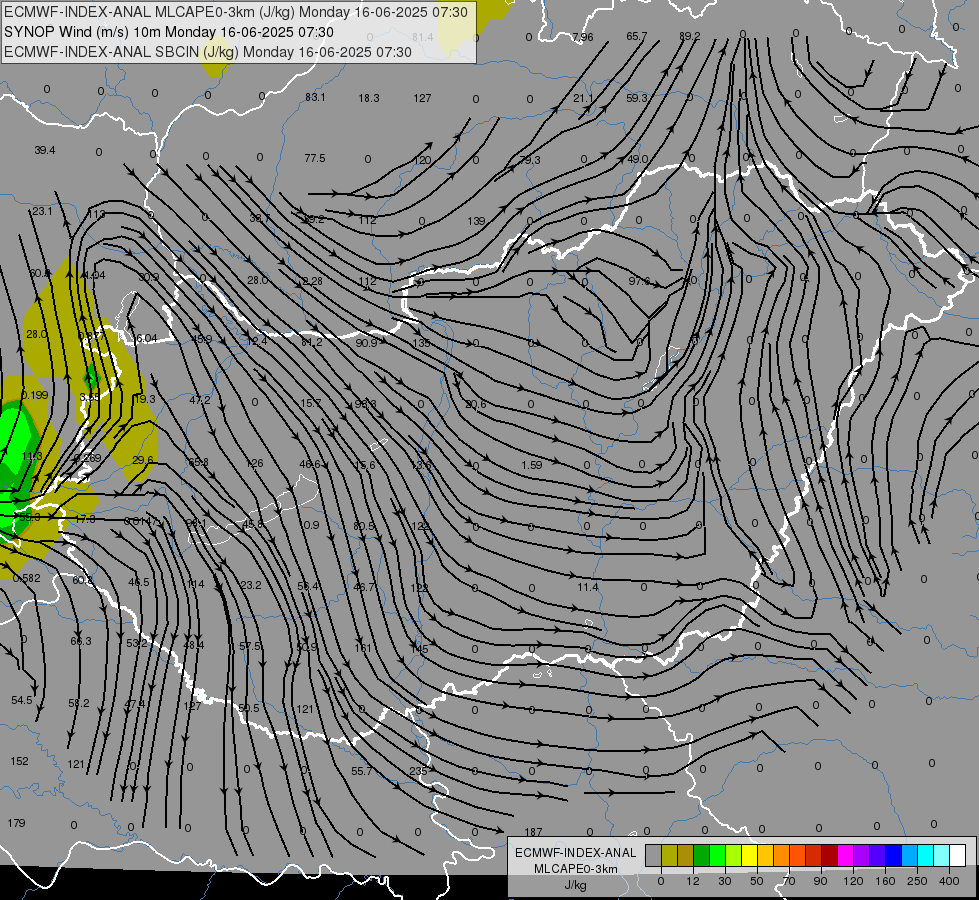
Task: Click legend tick label 30
Action: click(x=724, y=881)
